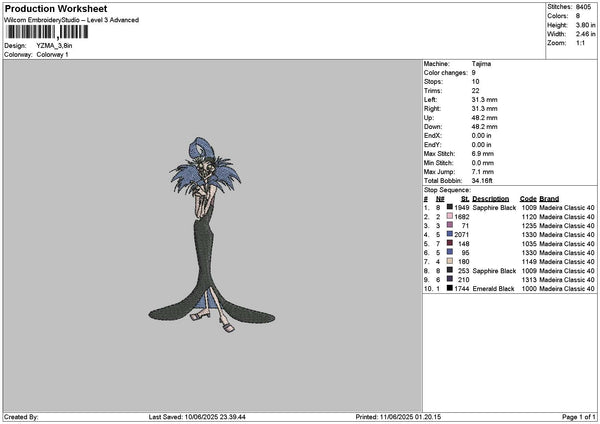Click the Code column header
Image resolution: width=600 pixels, height=424 pixels.
pyautogui.click(x=528, y=198)
